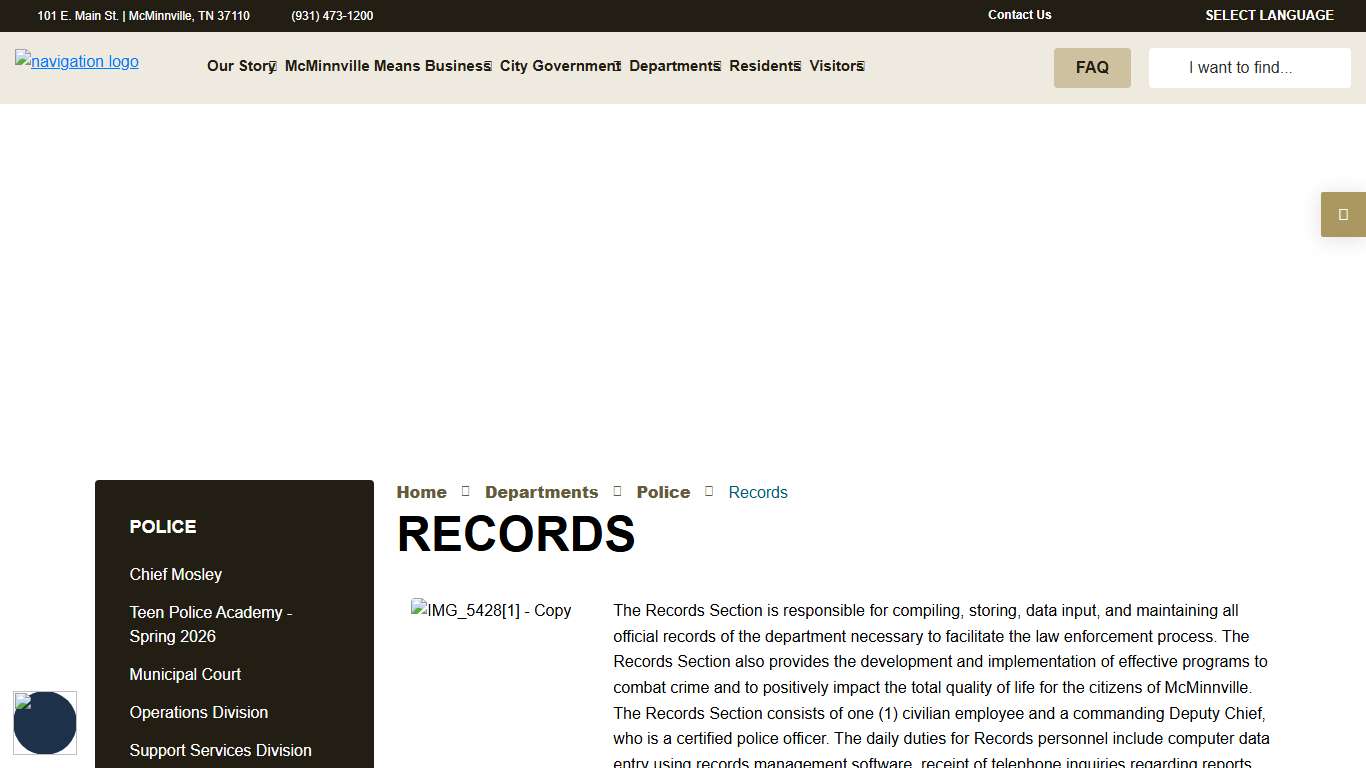
Task: Click the Contact Us link
Action: (x=1019, y=15)
